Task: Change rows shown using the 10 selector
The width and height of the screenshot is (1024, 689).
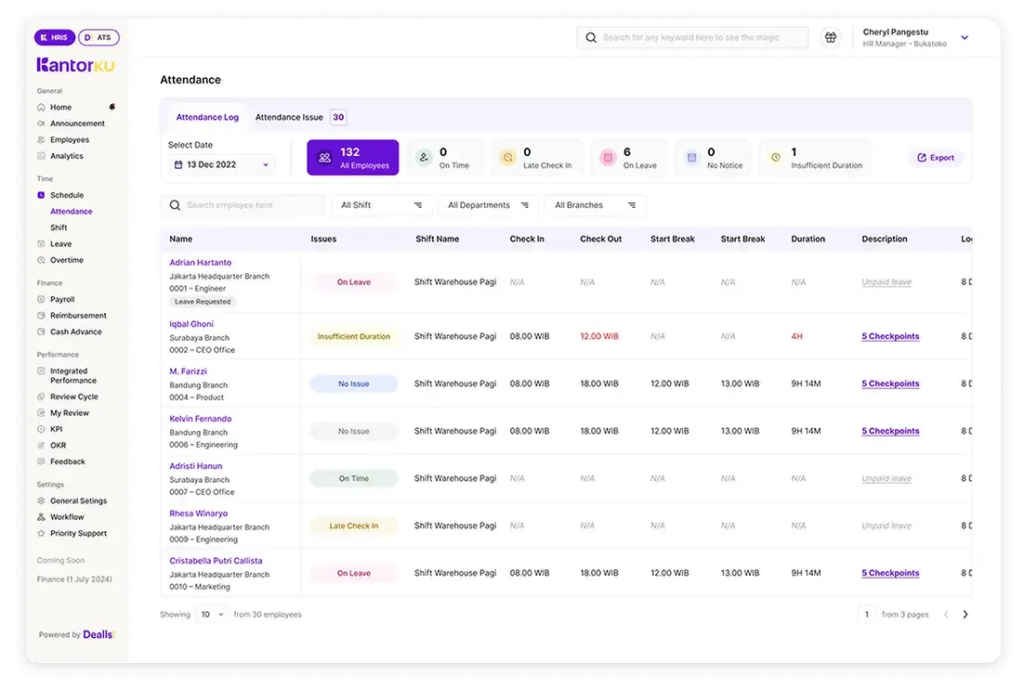Action: [x=210, y=614]
